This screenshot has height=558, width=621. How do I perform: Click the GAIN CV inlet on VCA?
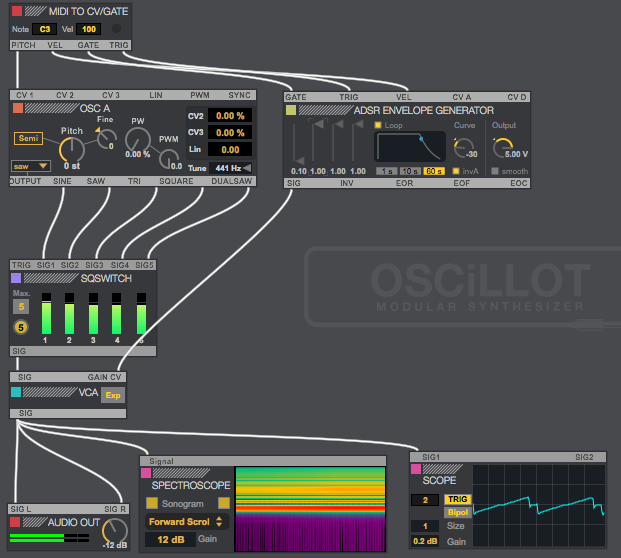pos(104,377)
